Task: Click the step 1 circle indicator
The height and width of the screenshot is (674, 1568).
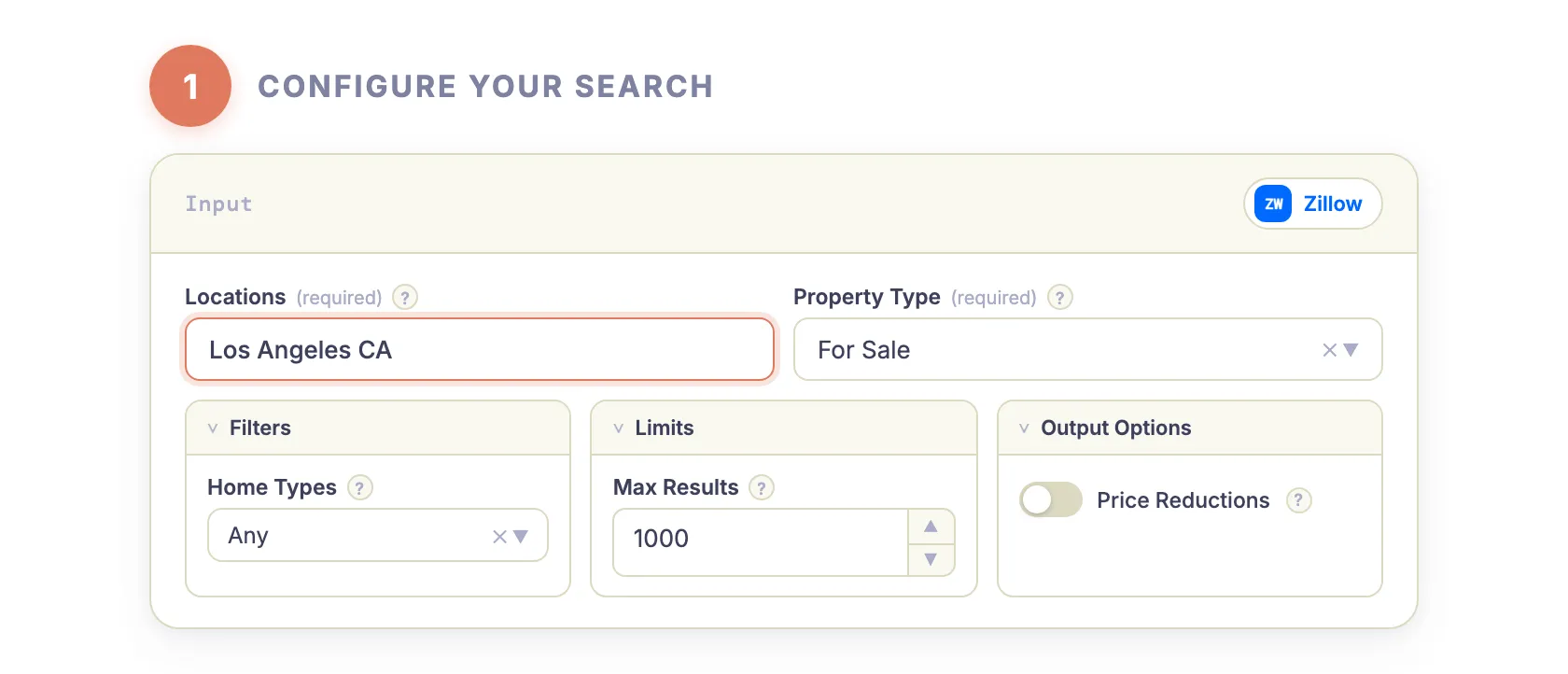Action: coord(189,86)
